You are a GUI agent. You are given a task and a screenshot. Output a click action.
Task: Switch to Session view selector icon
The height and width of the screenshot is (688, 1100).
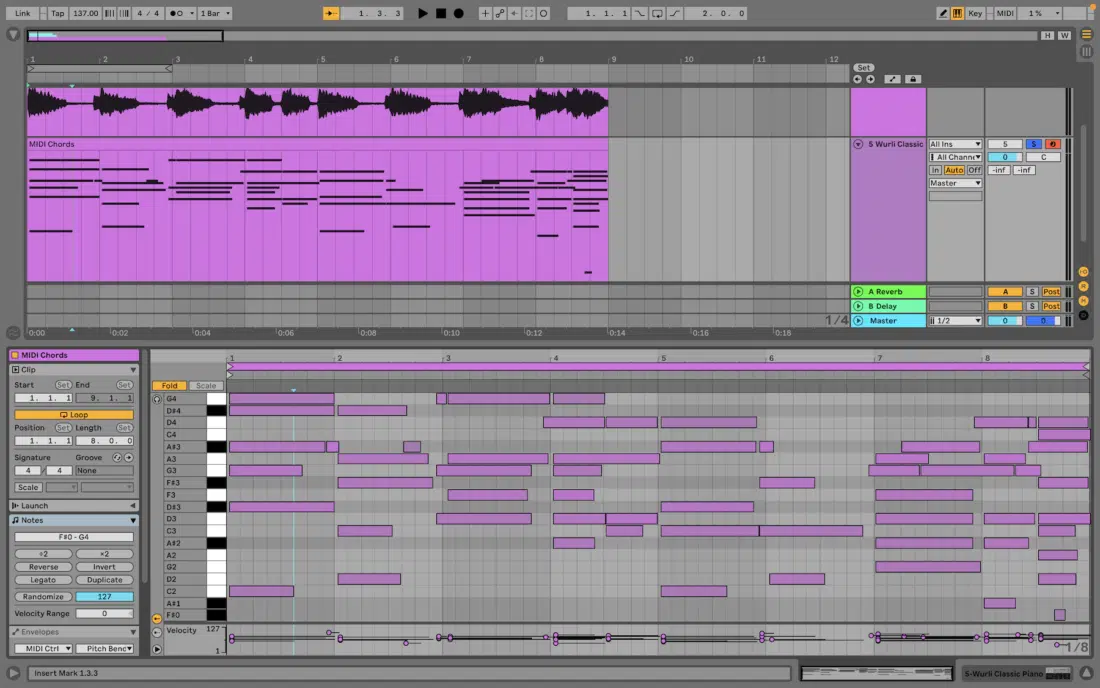1087,51
